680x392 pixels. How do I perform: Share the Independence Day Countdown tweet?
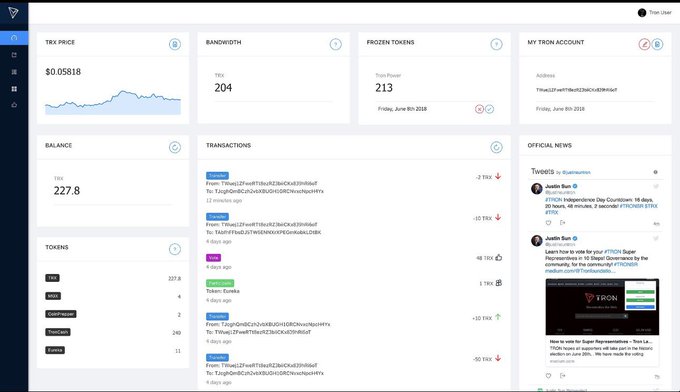562,223
